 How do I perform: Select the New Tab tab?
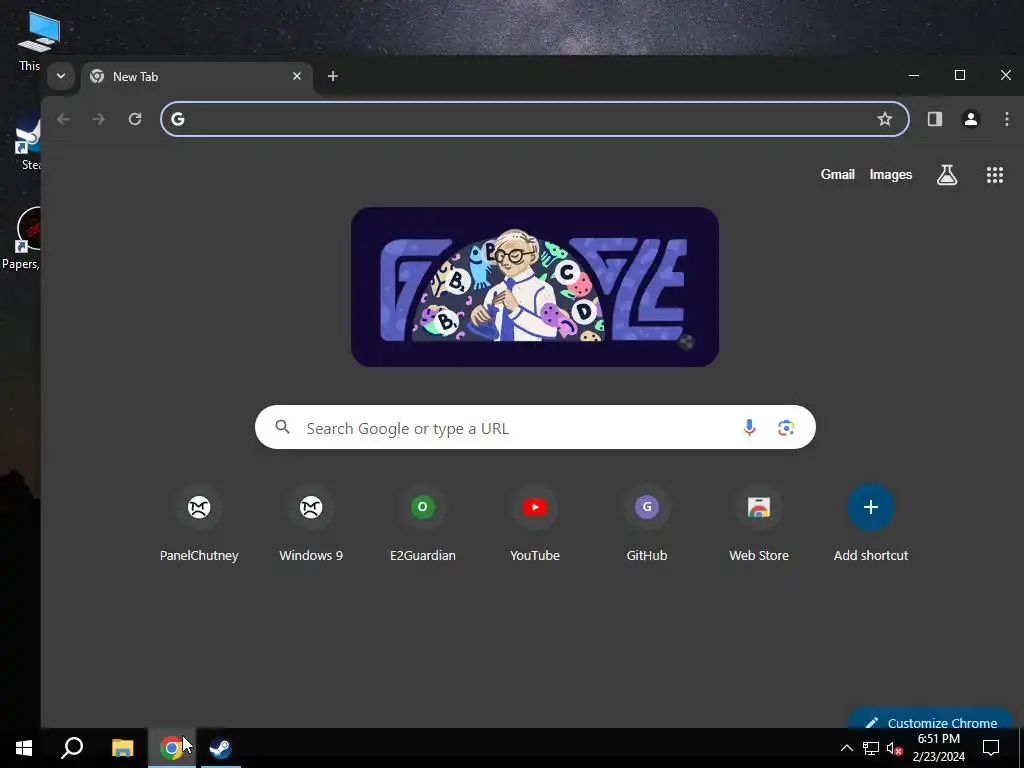[x=196, y=77]
